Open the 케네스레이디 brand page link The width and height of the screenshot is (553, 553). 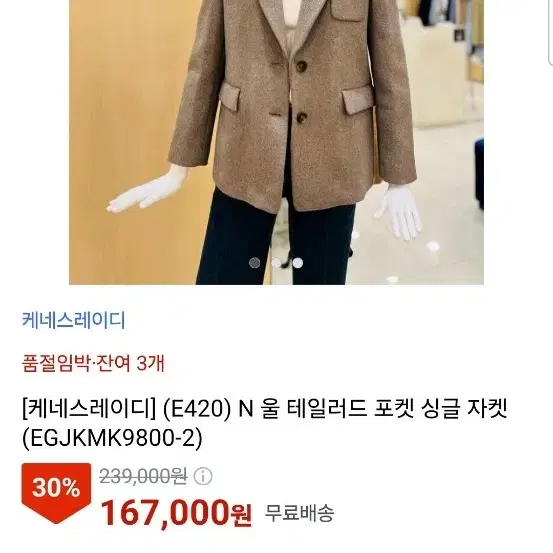(x=73, y=320)
